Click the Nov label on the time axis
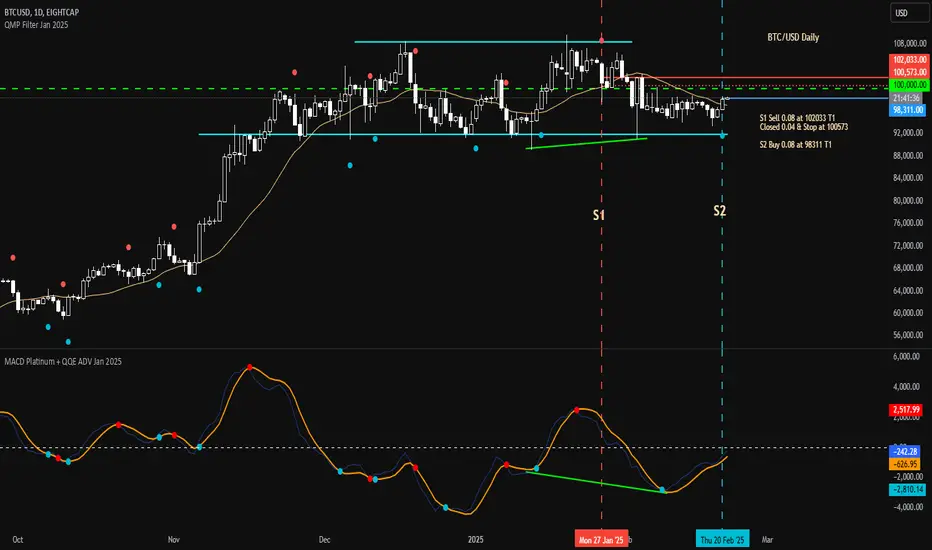932x550 pixels. [174, 540]
